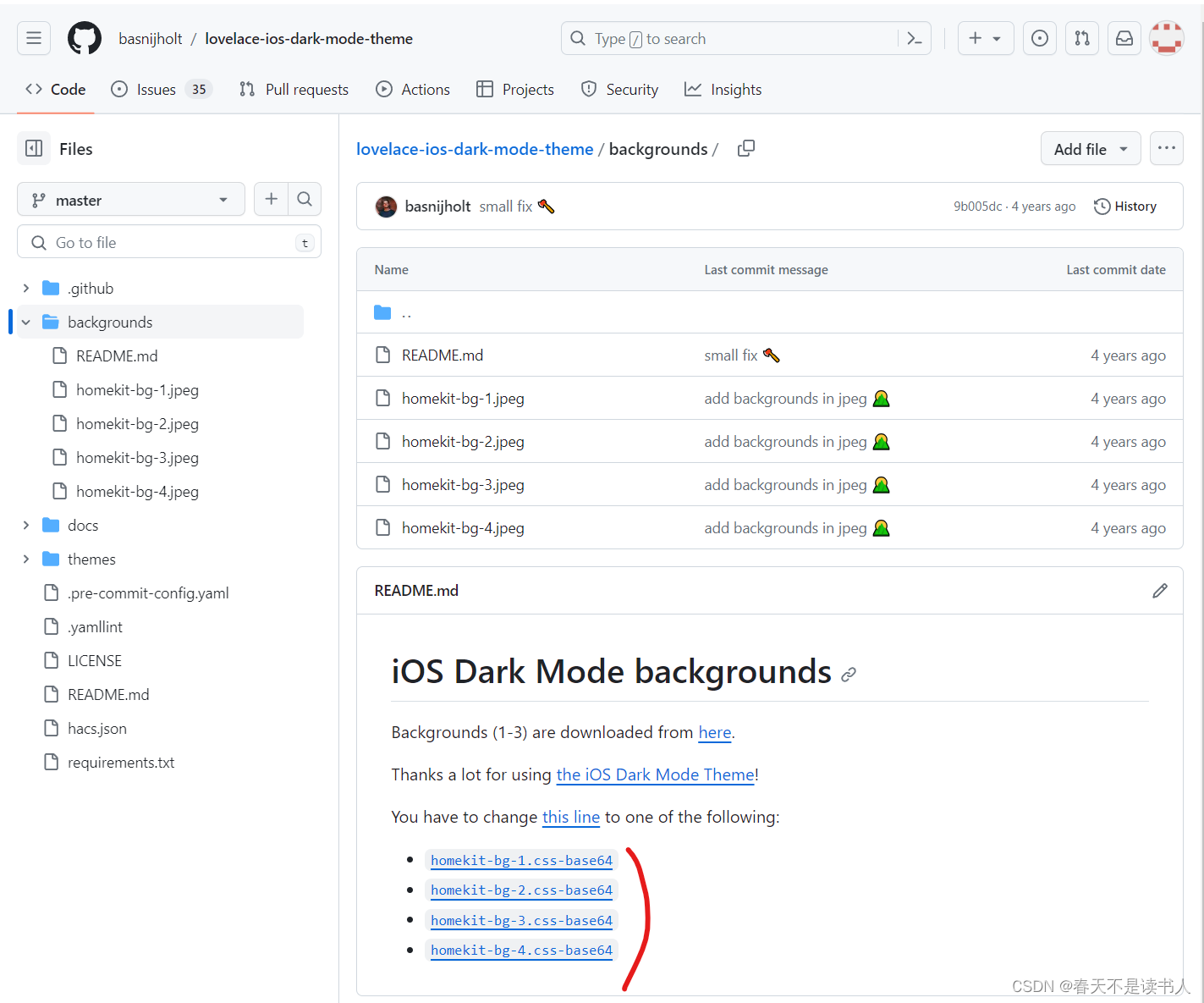Screen dimensions: 1204x1003
Task: Open the user avatar menu
Action: click(1167, 38)
